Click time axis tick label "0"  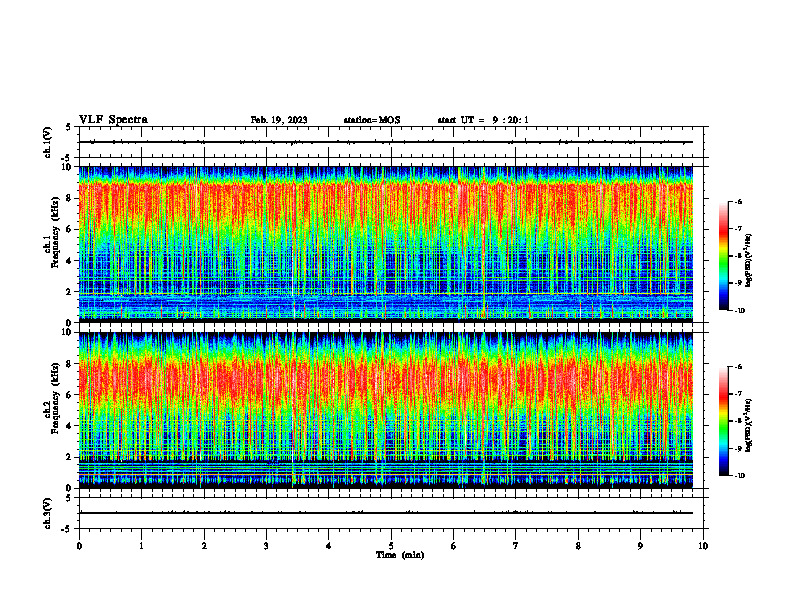coord(79,546)
